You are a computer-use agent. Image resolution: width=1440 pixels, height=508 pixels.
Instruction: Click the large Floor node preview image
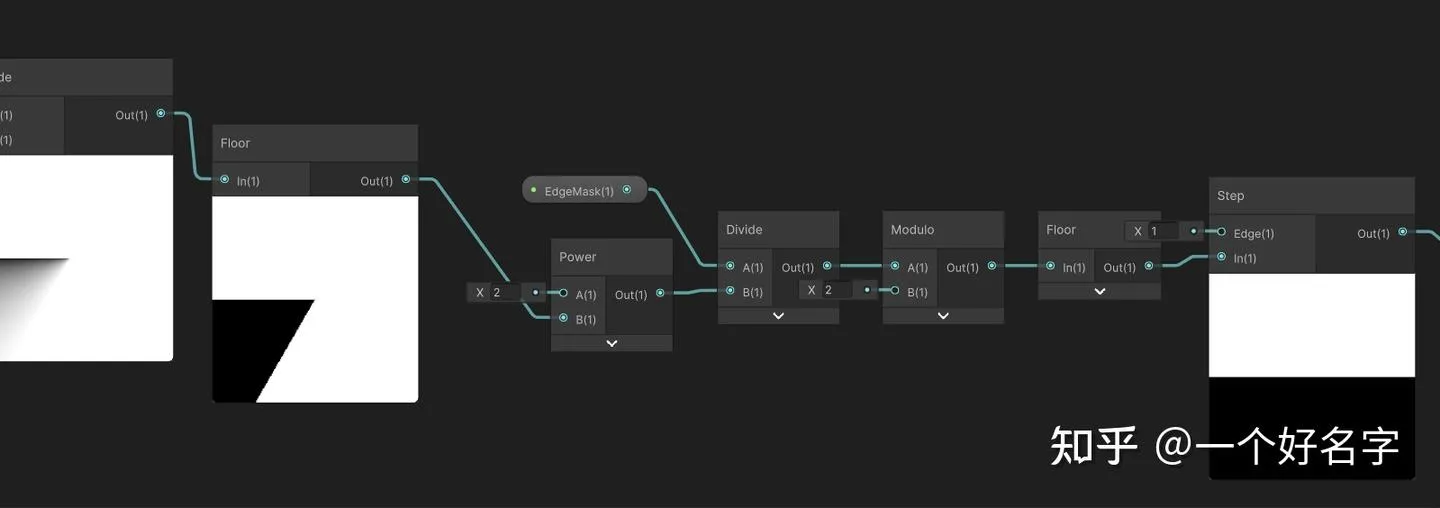point(315,299)
